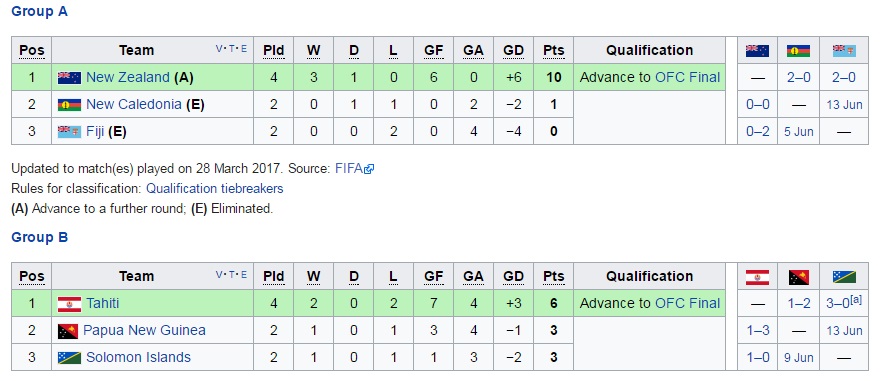Open the Group A heading link
Screen dimensions: 883x381
point(39,11)
